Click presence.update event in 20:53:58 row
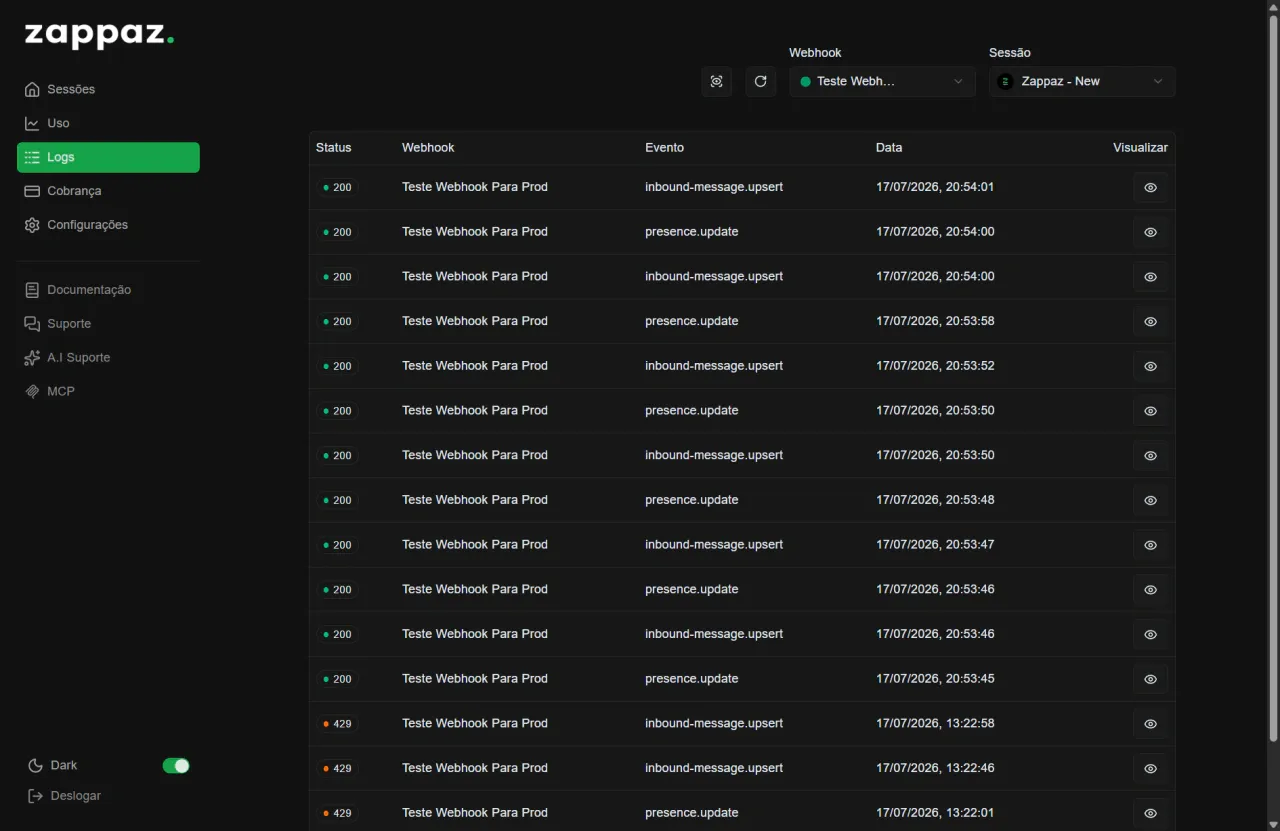This screenshot has width=1280, height=831. pos(692,321)
